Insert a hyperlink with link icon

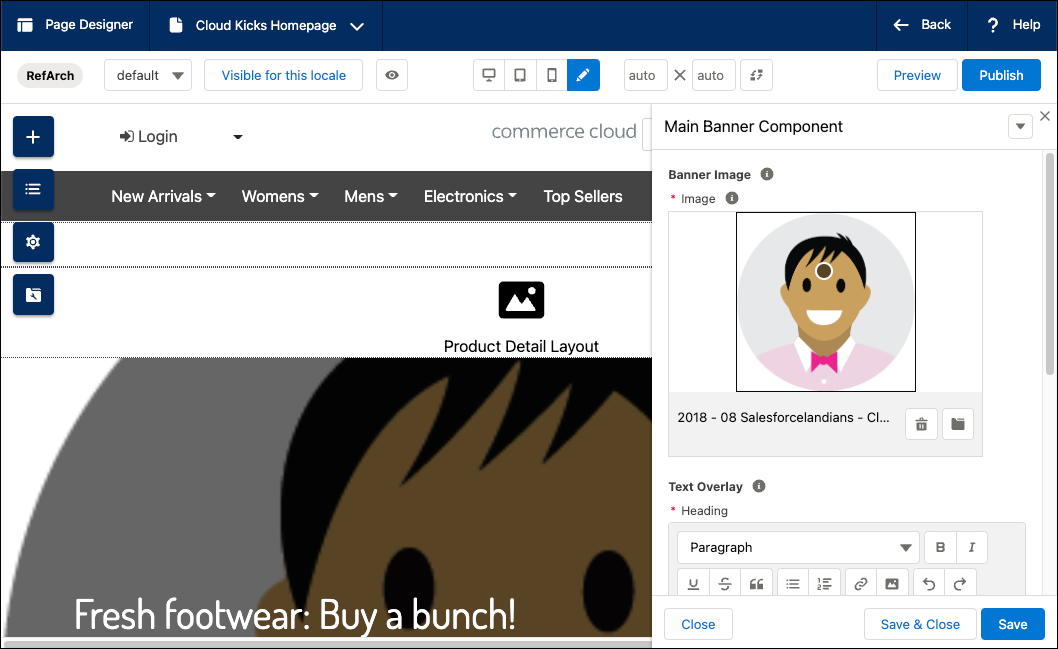pyautogui.click(x=860, y=584)
